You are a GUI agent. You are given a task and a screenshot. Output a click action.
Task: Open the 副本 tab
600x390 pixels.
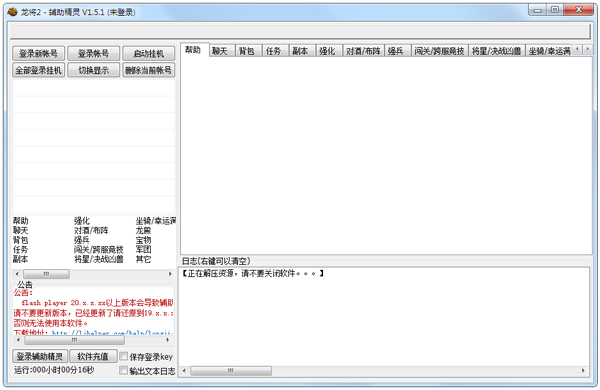coord(302,51)
